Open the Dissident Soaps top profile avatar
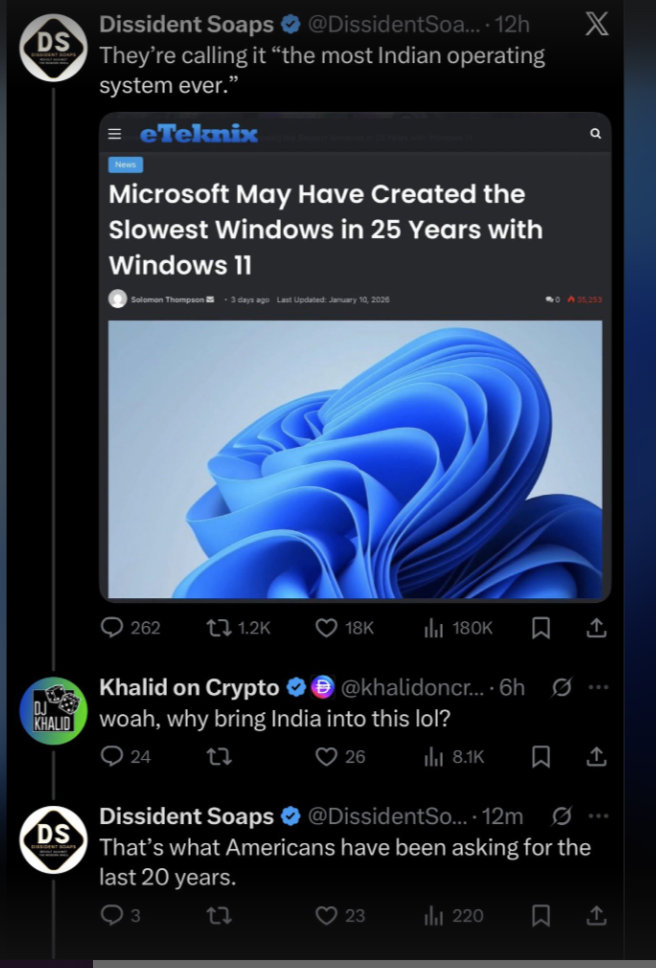The width and height of the screenshot is (656, 968). (53, 47)
